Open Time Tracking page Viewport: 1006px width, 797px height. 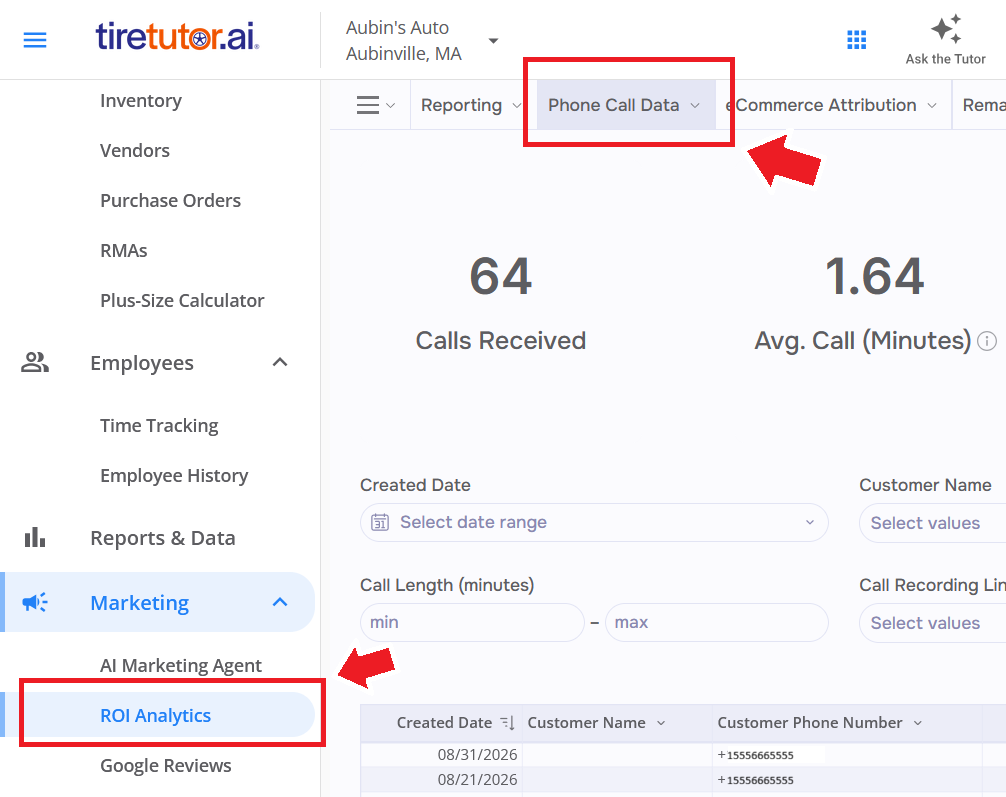coord(159,425)
